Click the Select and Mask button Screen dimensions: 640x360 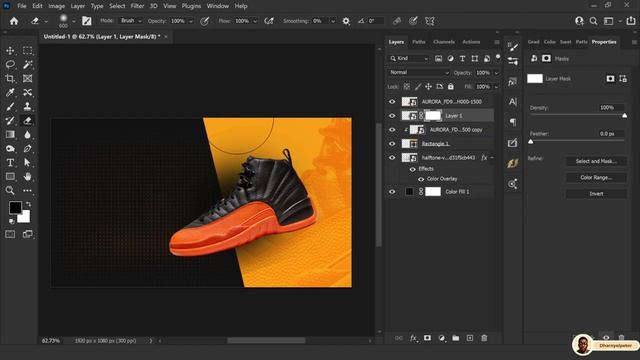click(596, 161)
